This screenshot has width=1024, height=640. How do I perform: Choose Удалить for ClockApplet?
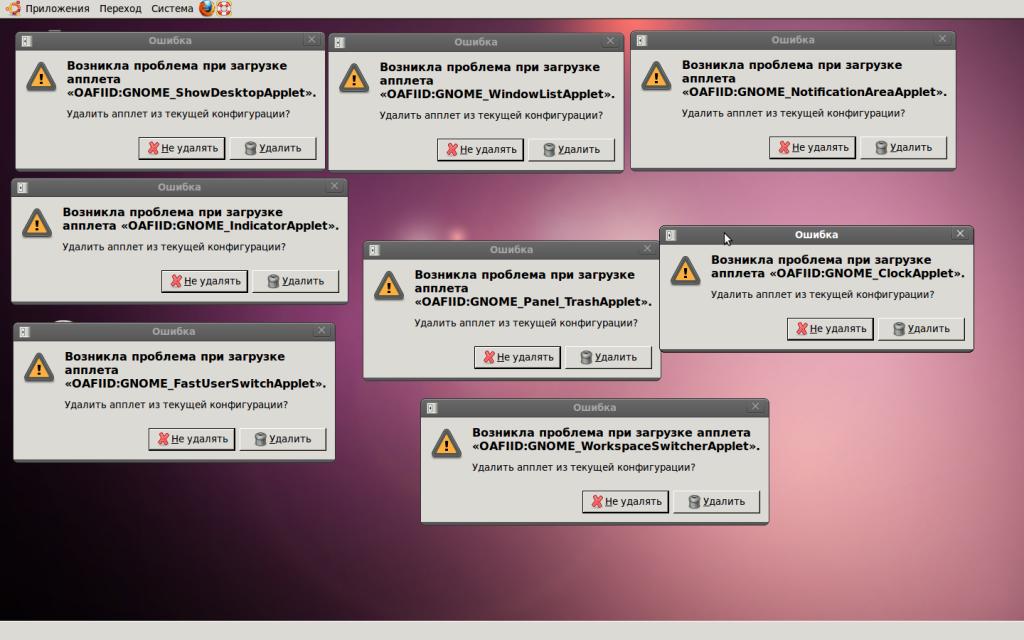[921, 328]
